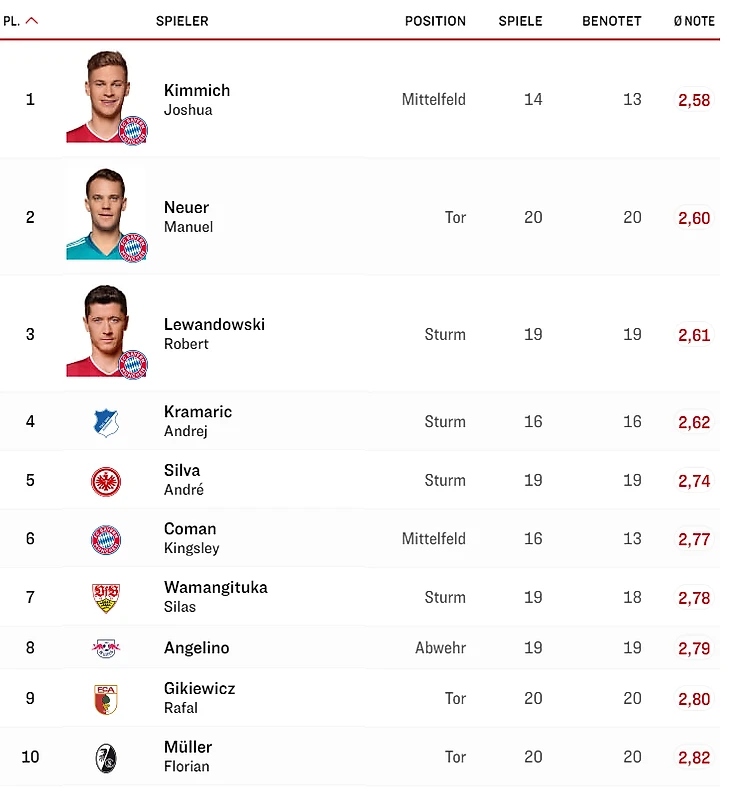Click the SC Freiburg logo beside Müller
Image resolution: width=730 pixels, height=791 pixels.
point(106,757)
